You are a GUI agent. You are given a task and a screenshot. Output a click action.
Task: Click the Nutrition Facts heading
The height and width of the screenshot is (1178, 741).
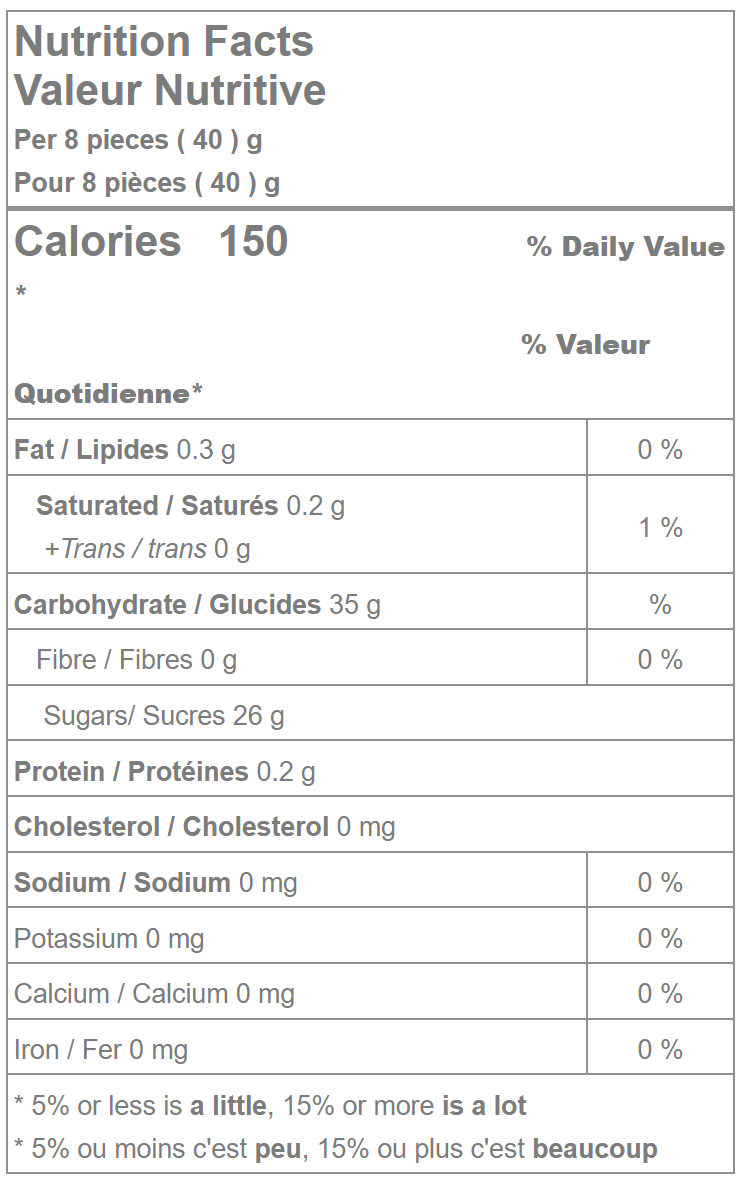coord(164,42)
